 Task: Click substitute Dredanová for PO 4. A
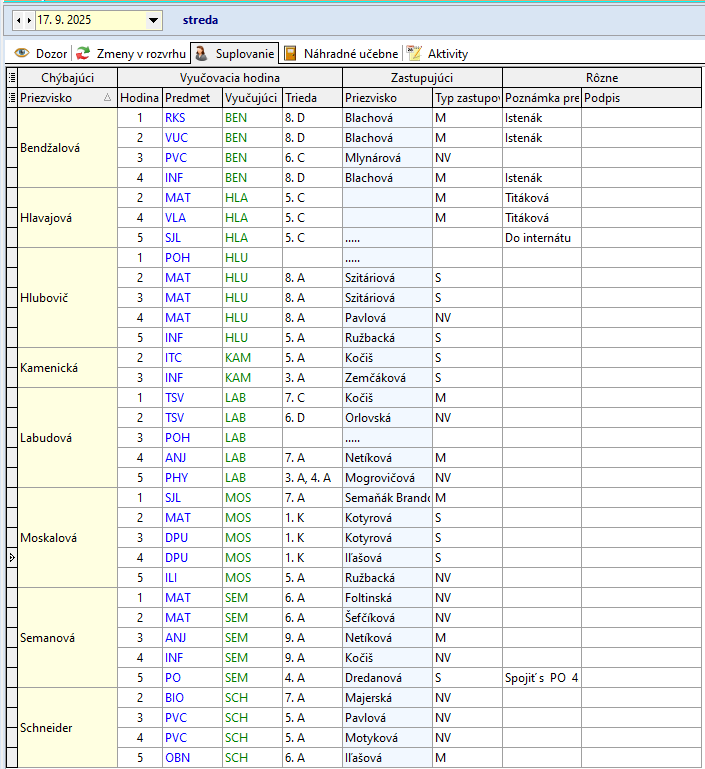pos(387,678)
